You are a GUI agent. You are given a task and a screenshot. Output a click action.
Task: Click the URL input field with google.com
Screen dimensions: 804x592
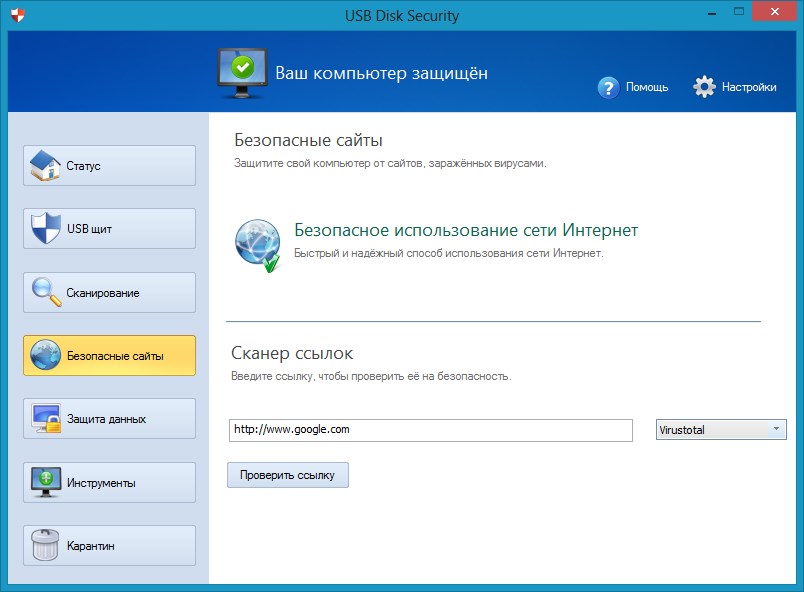(x=430, y=430)
